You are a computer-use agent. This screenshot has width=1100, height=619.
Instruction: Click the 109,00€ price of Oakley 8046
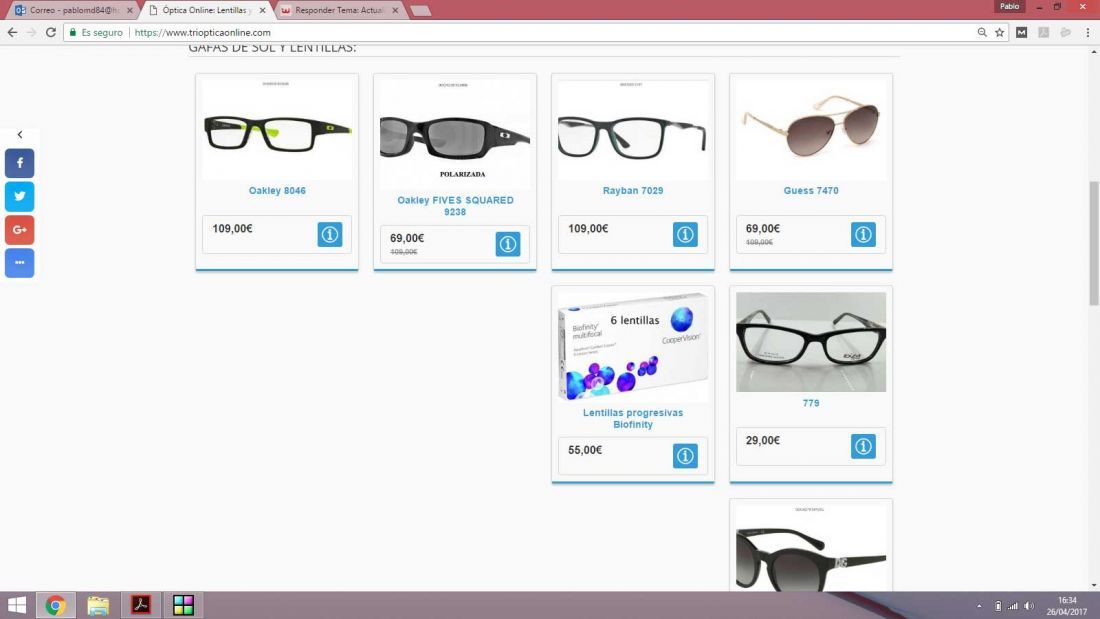[232, 228]
